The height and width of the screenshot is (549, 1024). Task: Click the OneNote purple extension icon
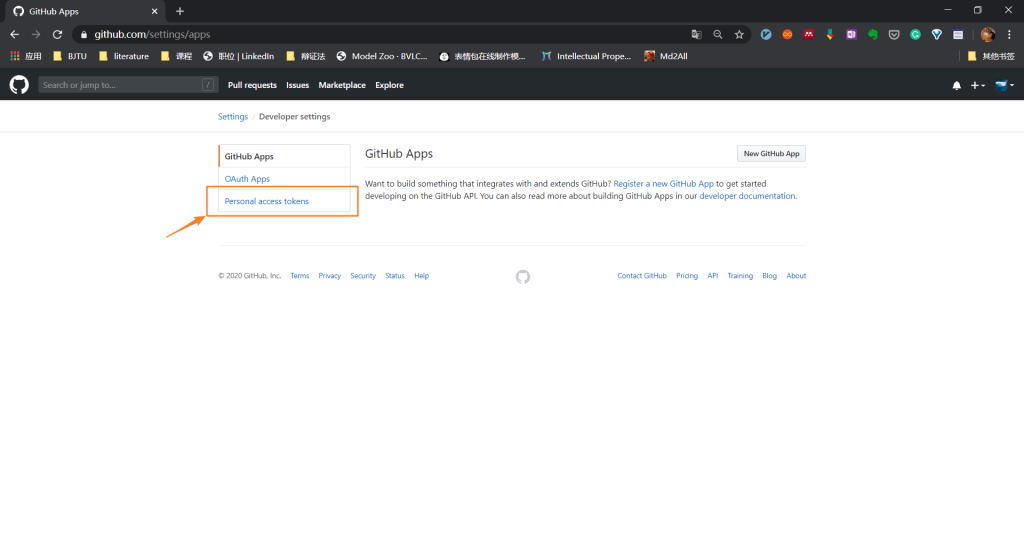[851, 35]
